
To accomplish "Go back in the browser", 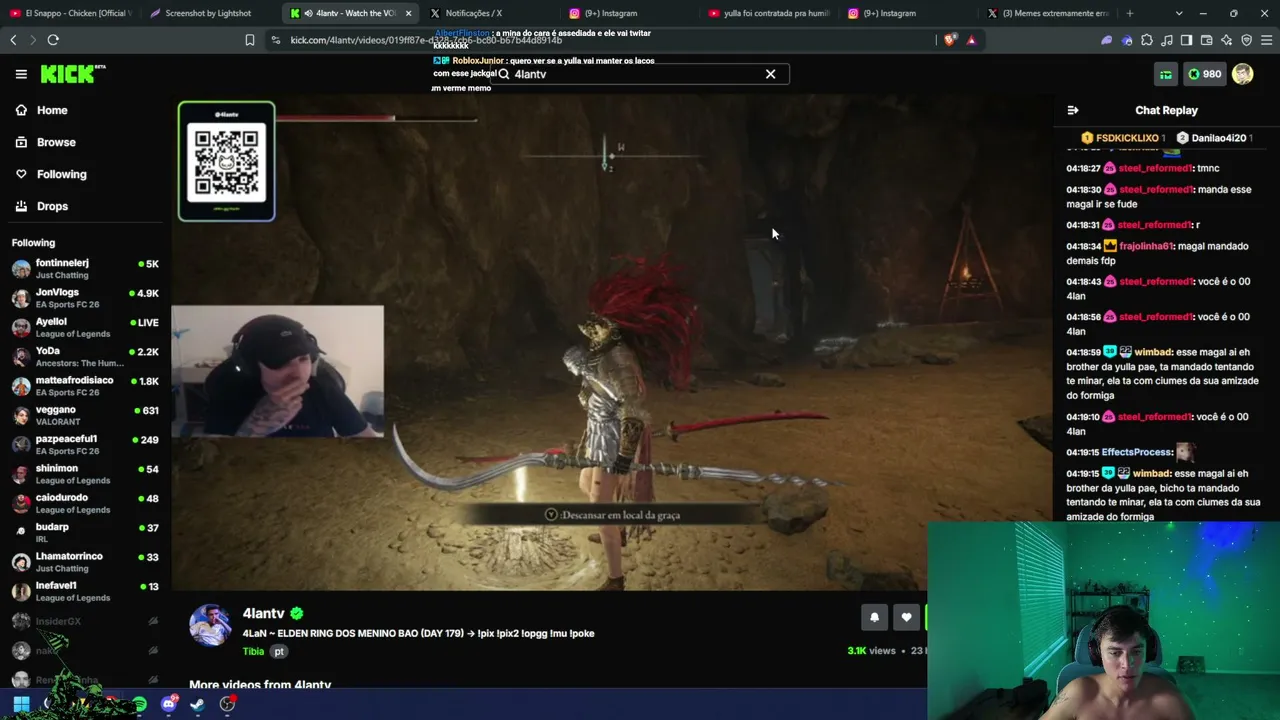I will (13, 40).
